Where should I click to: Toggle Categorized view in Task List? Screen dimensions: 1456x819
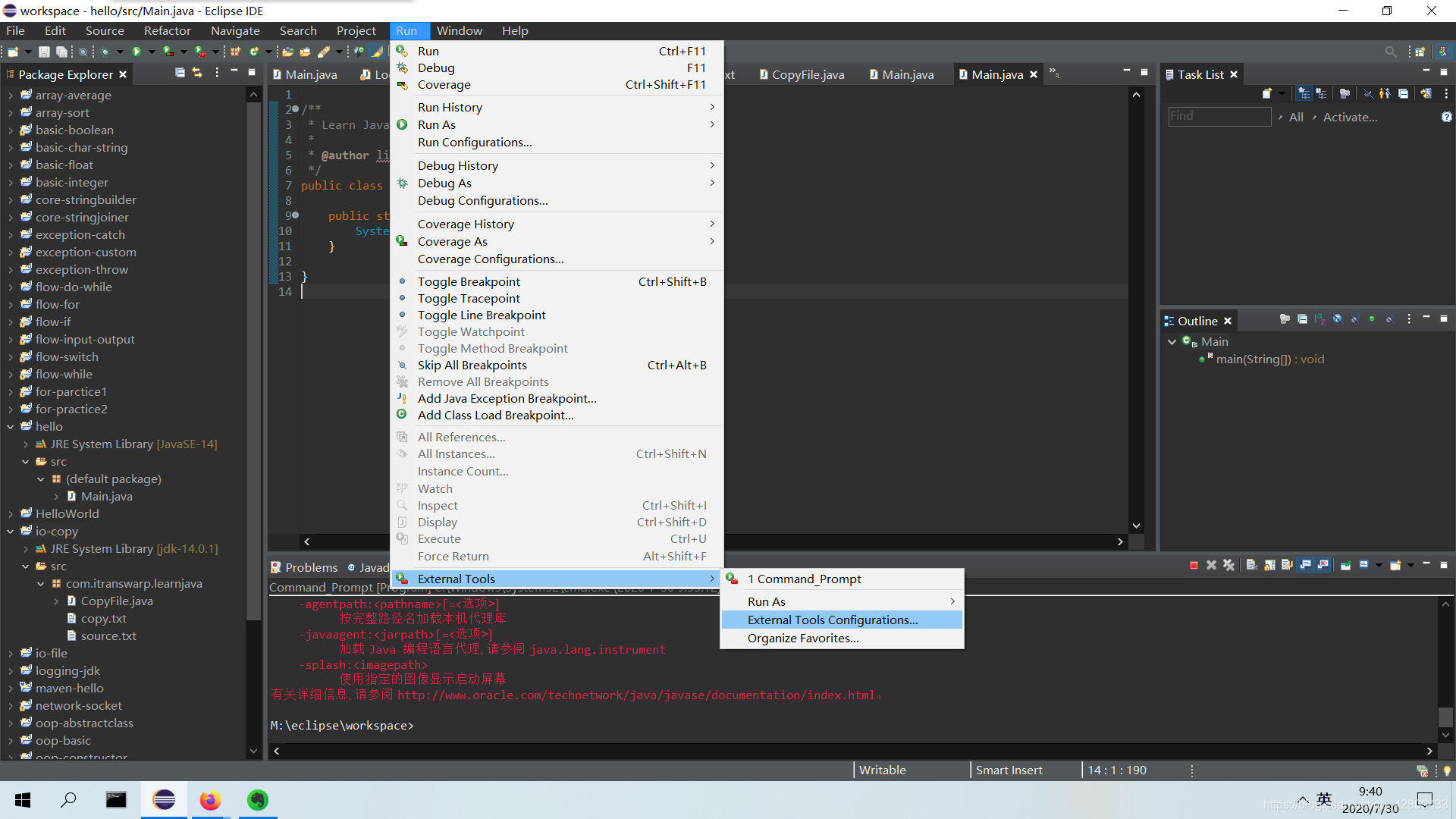[1304, 94]
